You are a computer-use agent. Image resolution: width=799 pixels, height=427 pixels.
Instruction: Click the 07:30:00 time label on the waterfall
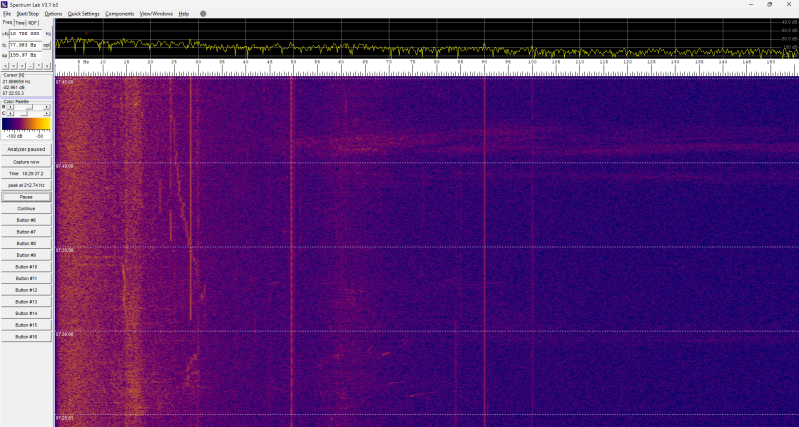(x=65, y=334)
